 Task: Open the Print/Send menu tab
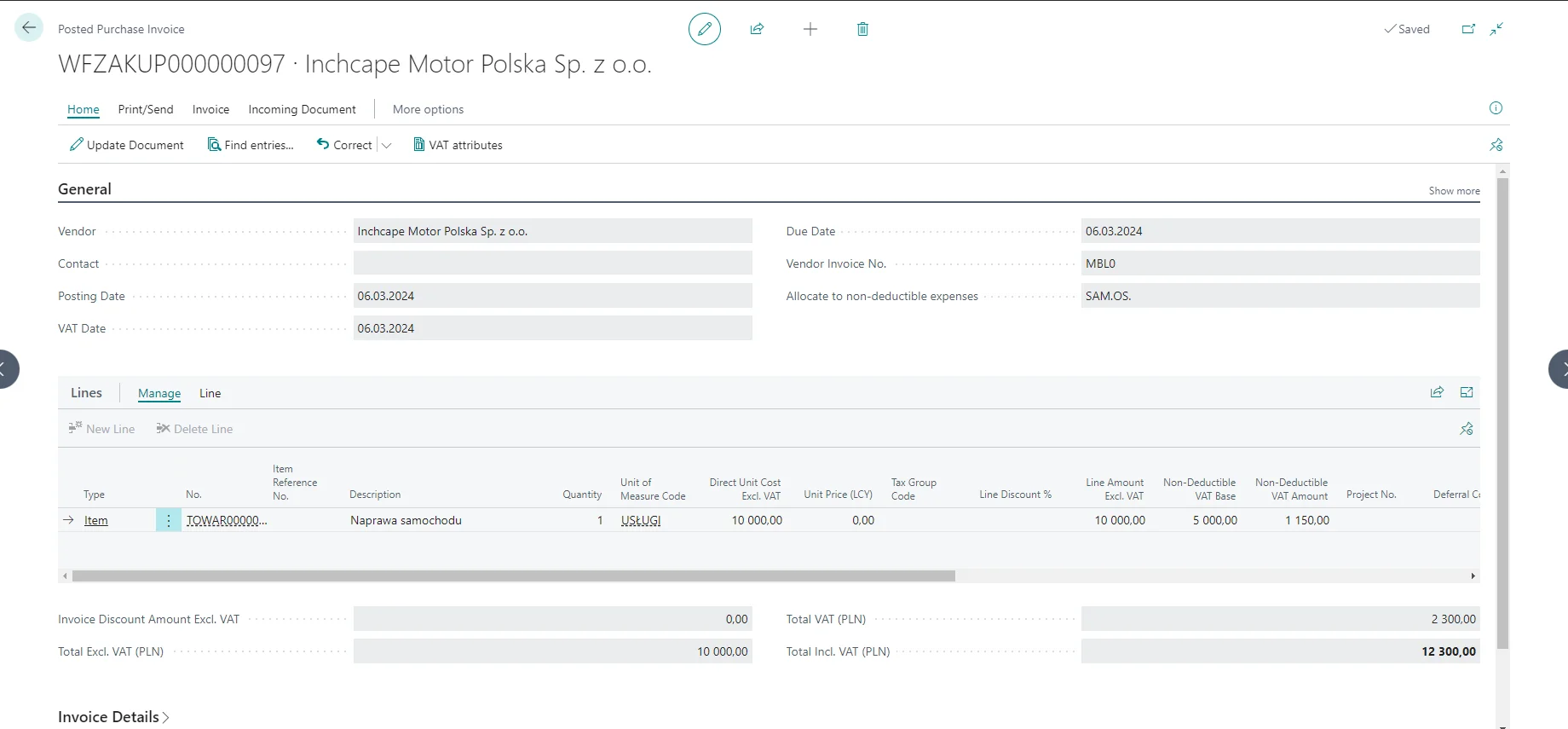click(x=146, y=109)
